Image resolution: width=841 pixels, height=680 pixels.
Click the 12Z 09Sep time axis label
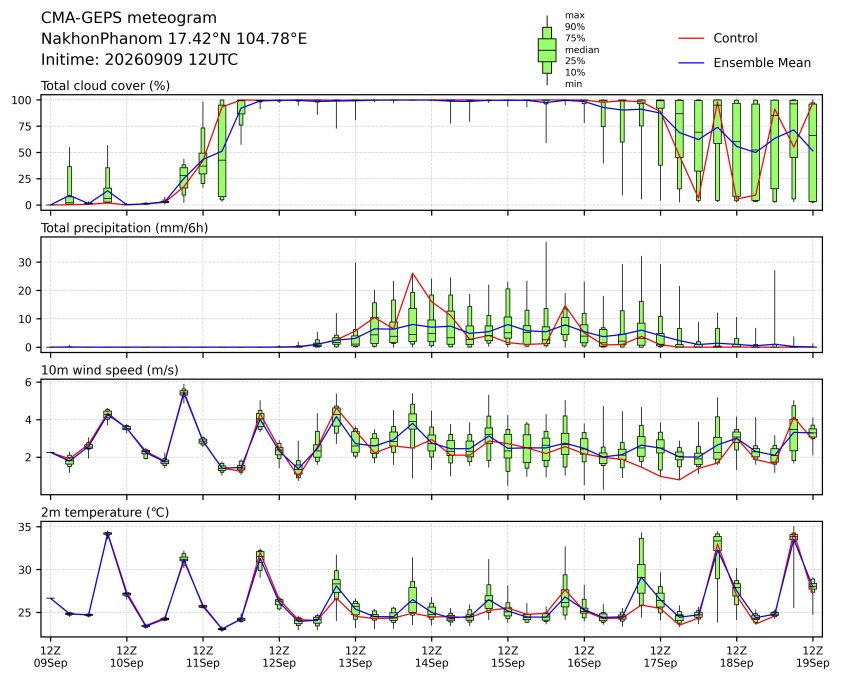[50, 657]
